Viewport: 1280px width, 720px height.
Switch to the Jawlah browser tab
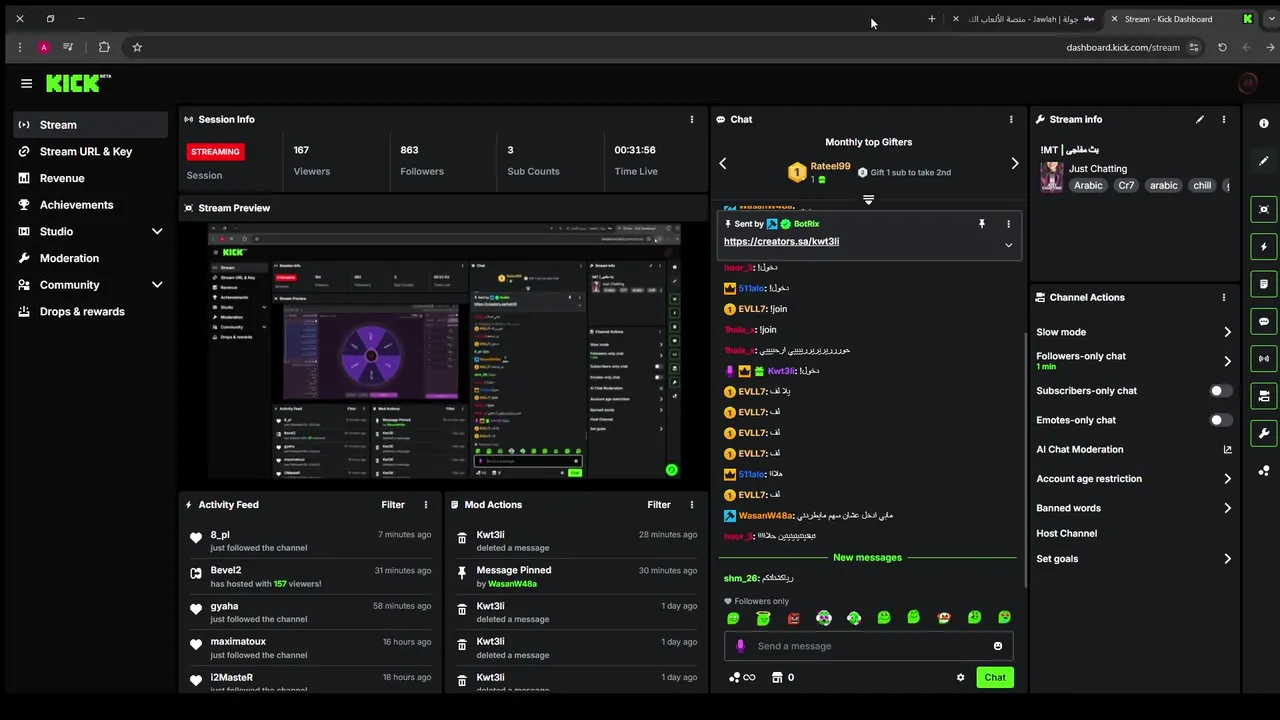pyautogui.click(x=1028, y=19)
